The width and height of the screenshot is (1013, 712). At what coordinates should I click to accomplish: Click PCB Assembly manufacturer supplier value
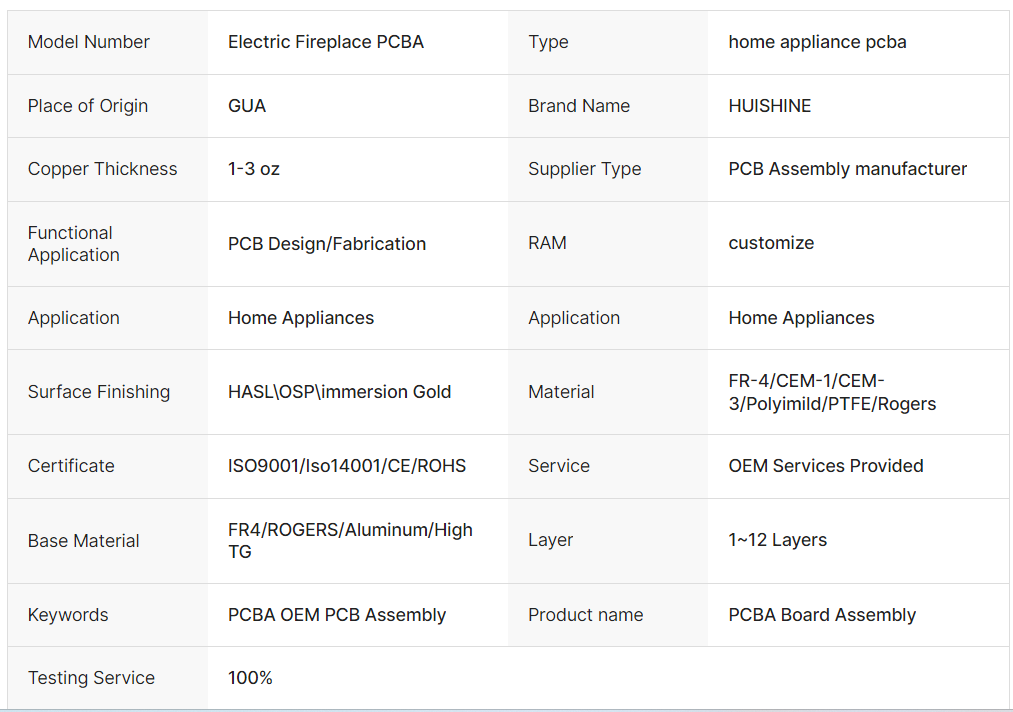click(847, 169)
